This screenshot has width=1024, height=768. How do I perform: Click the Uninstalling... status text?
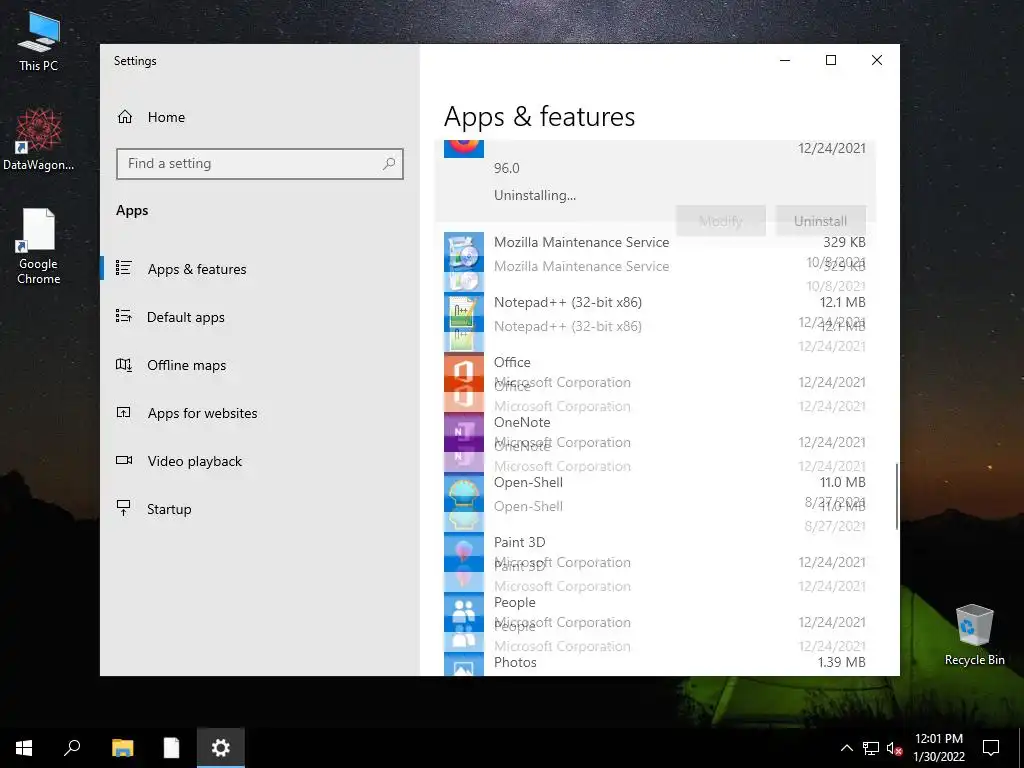point(535,195)
